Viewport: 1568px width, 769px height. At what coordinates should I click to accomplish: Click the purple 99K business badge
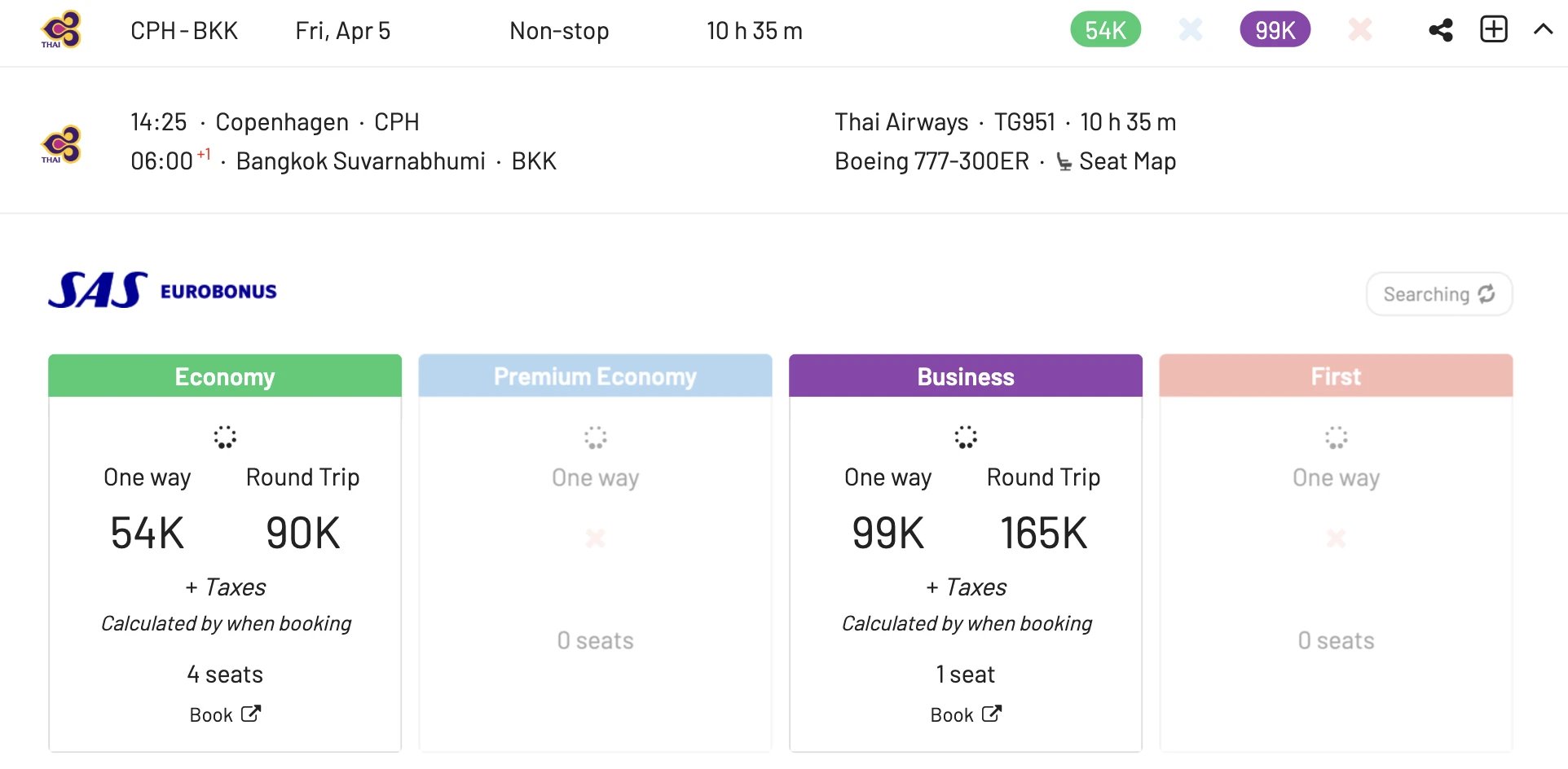pyautogui.click(x=1275, y=30)
